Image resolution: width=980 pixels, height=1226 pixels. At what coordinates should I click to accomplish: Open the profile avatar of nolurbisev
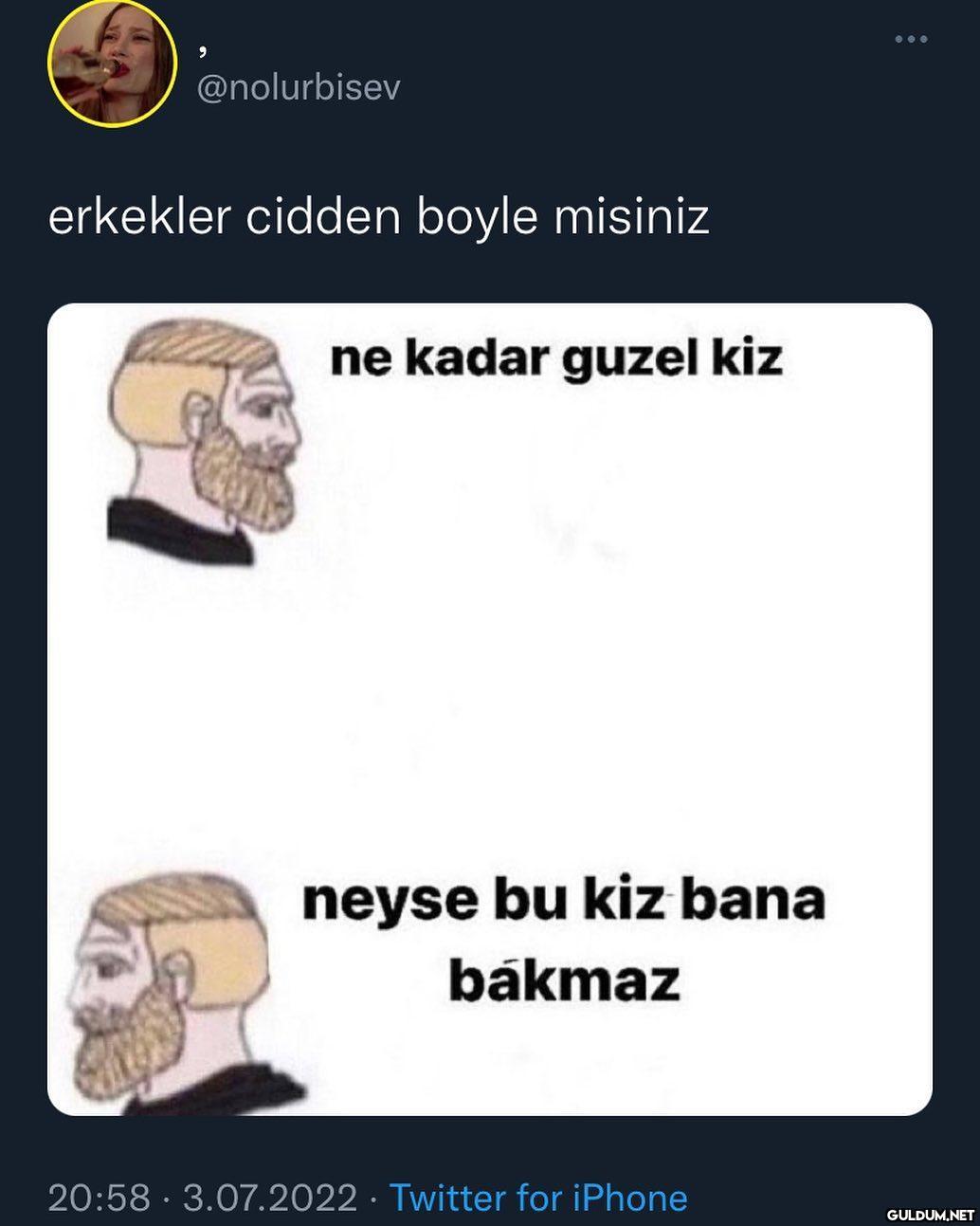click(x=112, y=64)
